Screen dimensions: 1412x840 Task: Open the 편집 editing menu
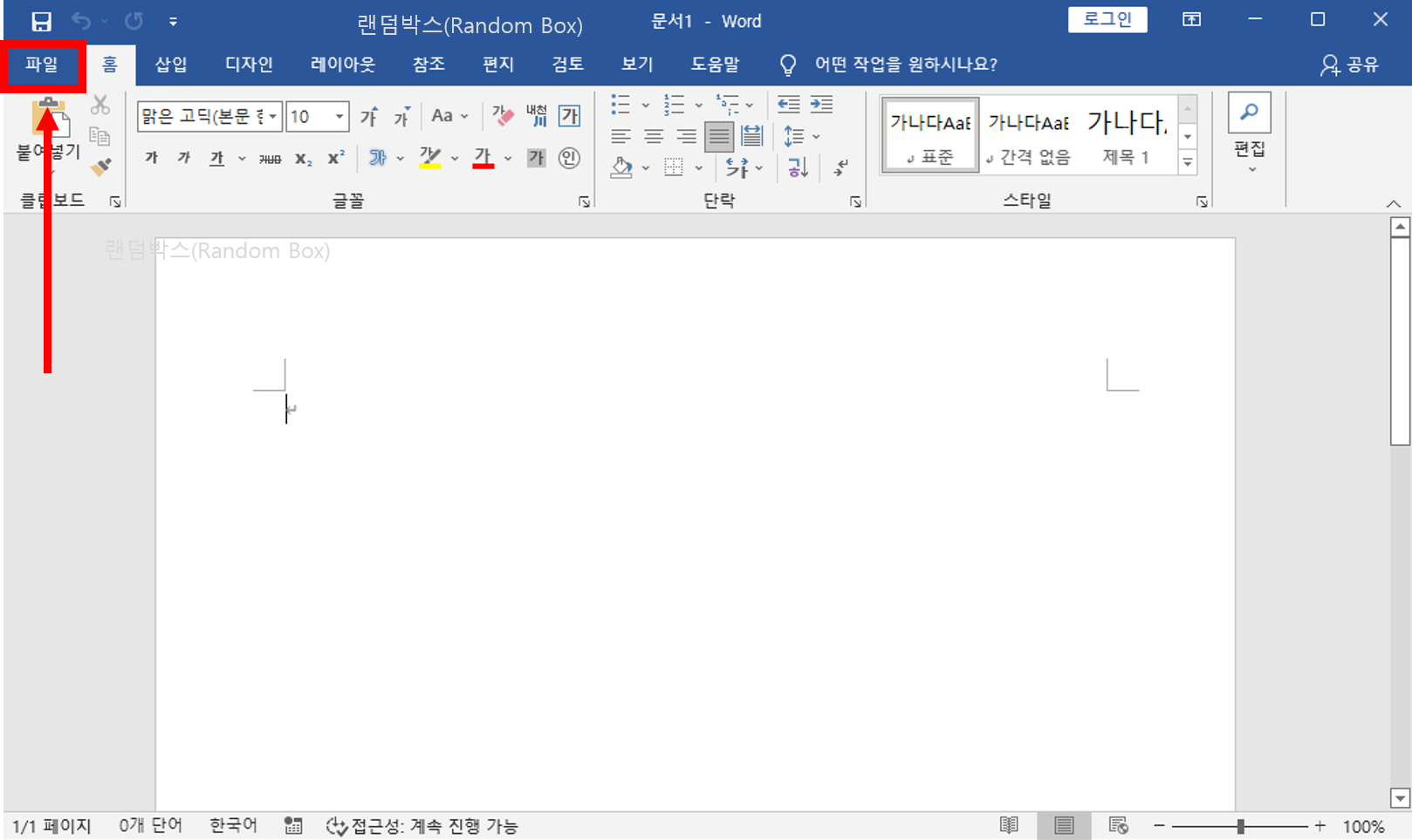[1250, 133]
